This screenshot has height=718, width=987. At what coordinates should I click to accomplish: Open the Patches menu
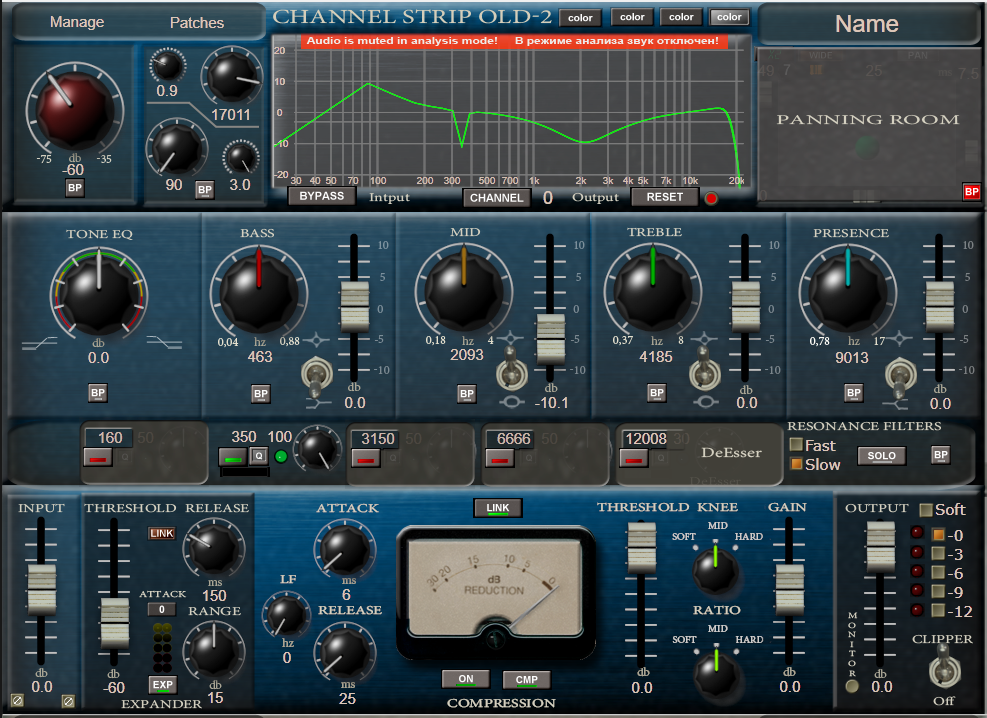pos(196,23)
